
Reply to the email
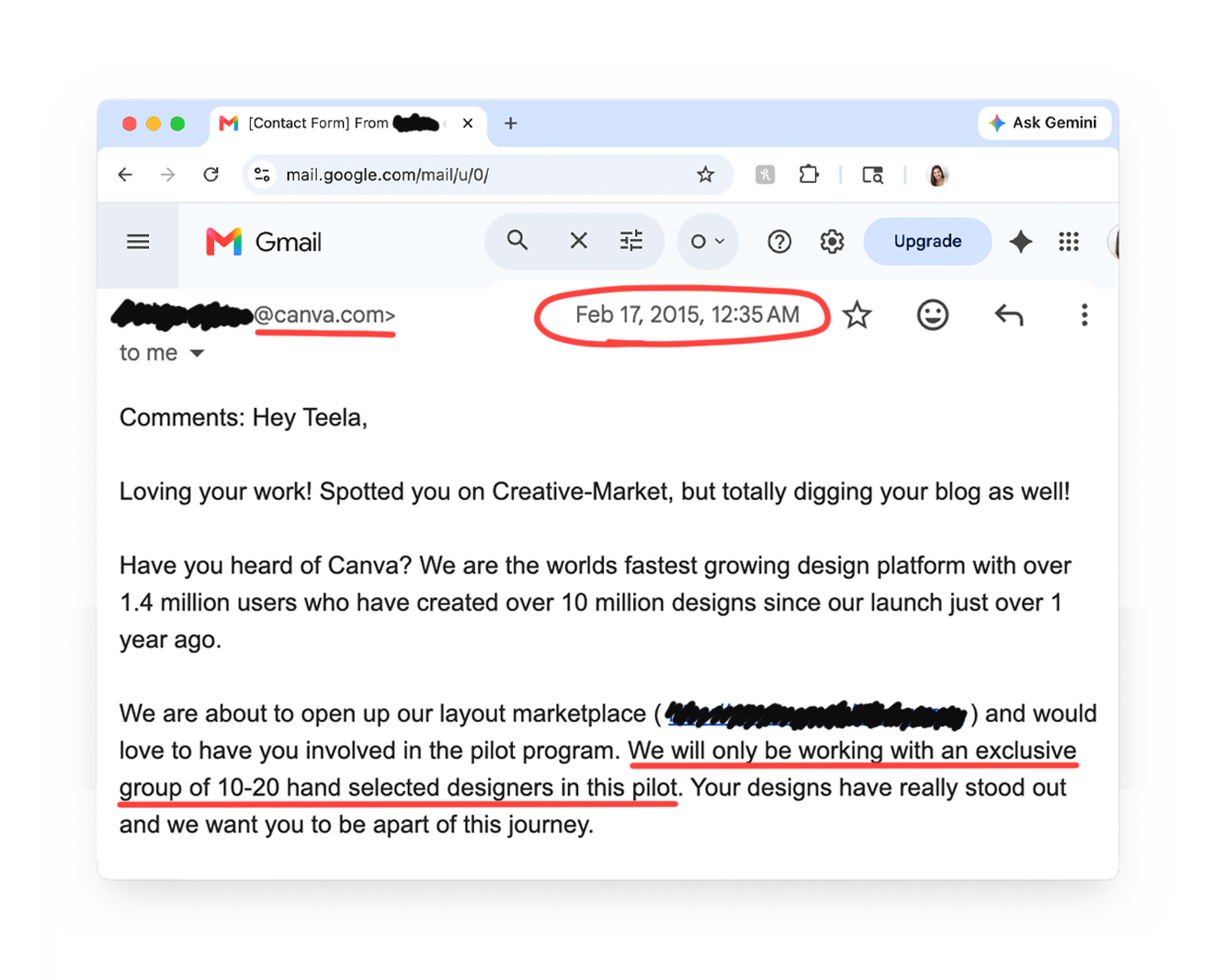coord(1009,315)
